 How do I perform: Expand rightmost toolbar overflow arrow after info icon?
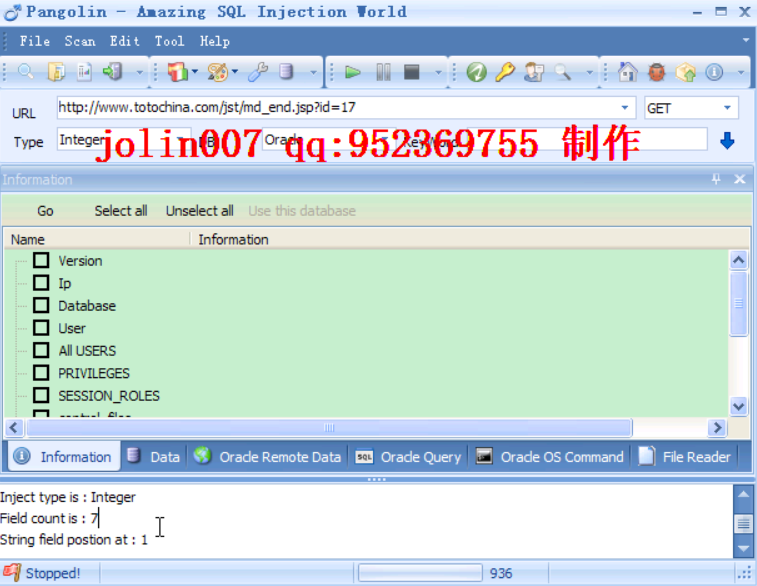741,73
